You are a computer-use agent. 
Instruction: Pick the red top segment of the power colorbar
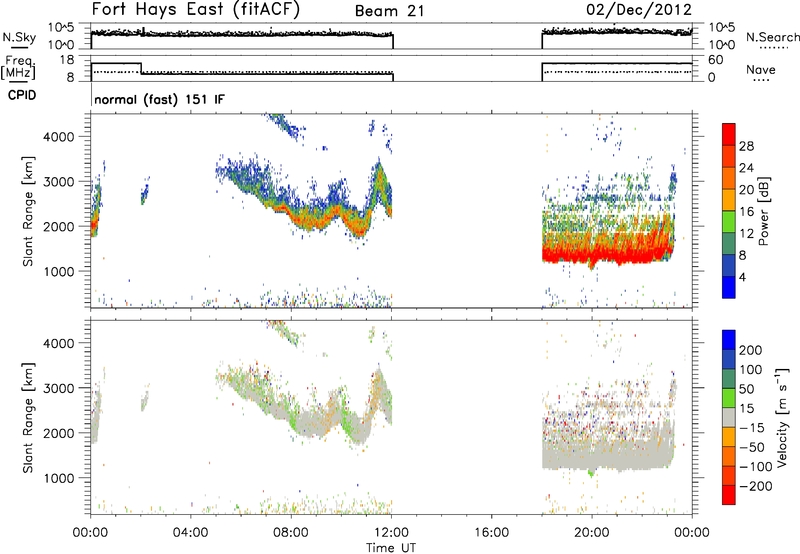pos(729,134)
